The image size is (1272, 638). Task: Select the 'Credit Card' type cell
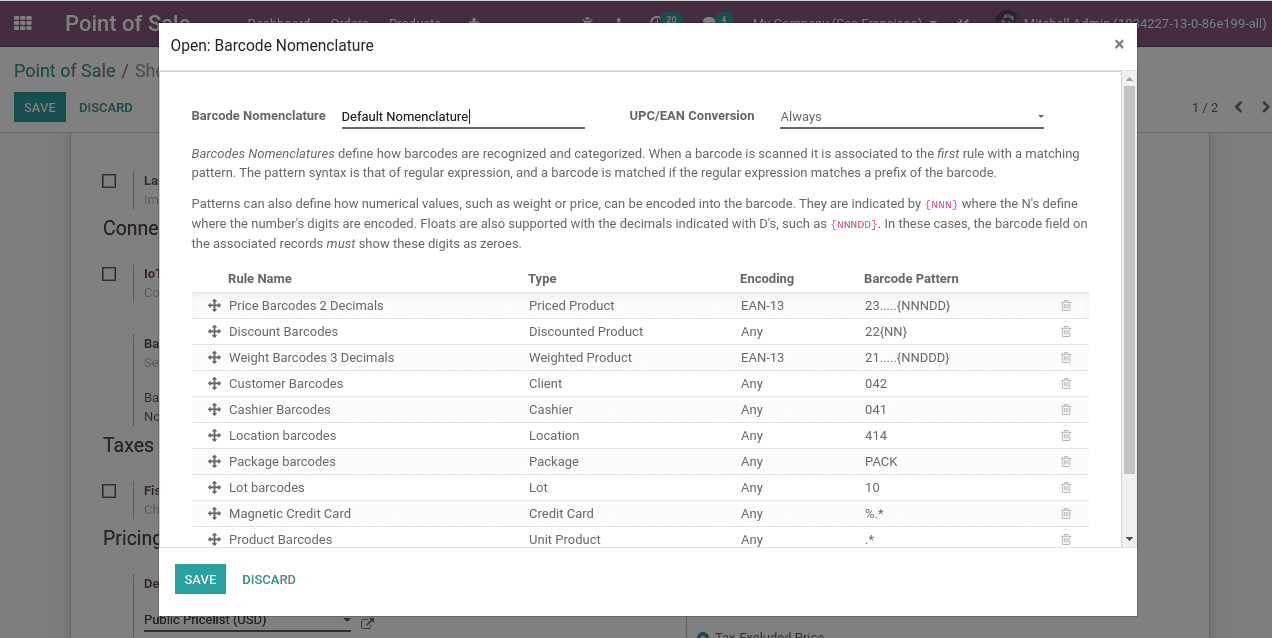click(x=561, y=514)
